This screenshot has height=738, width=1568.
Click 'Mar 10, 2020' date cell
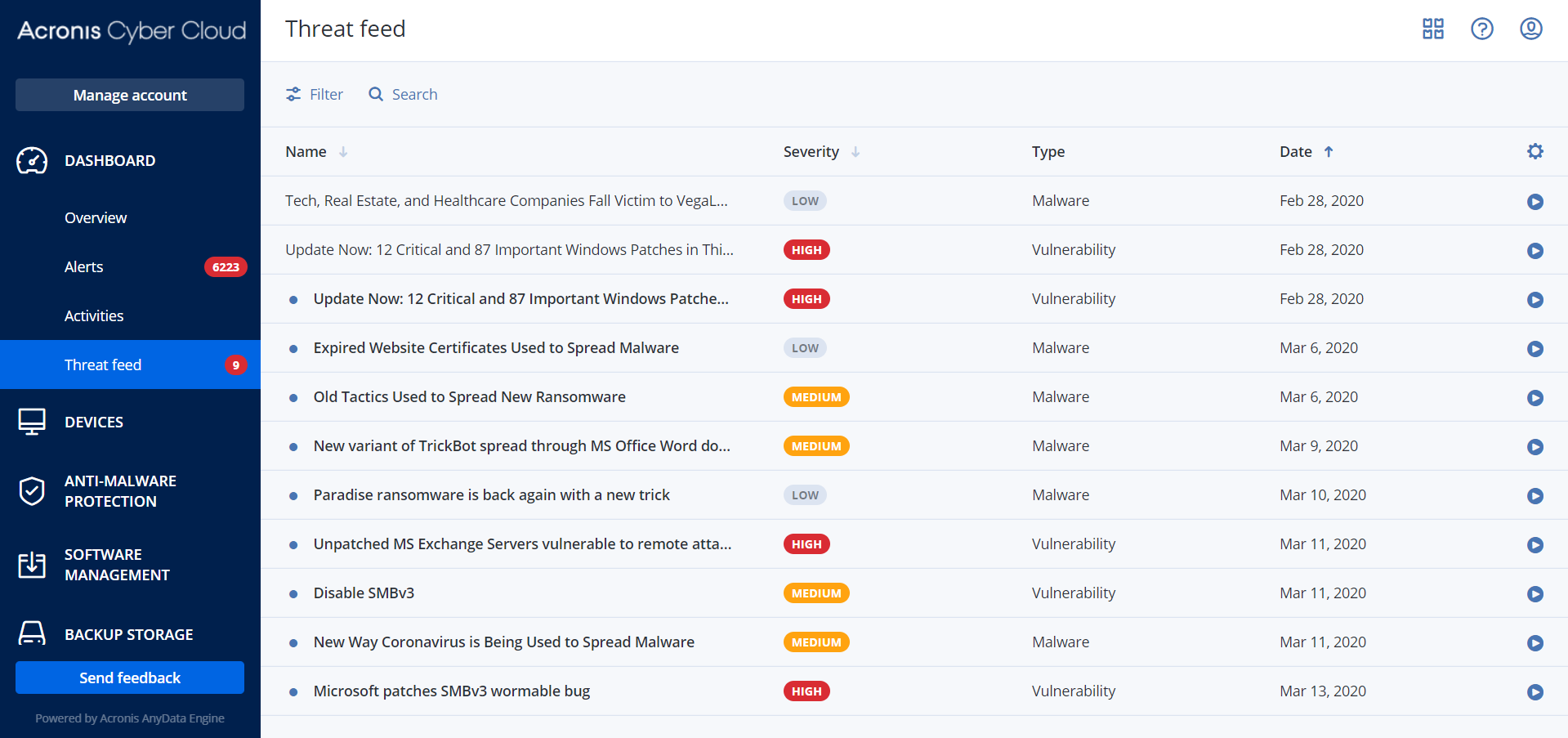click(1322, 495)
